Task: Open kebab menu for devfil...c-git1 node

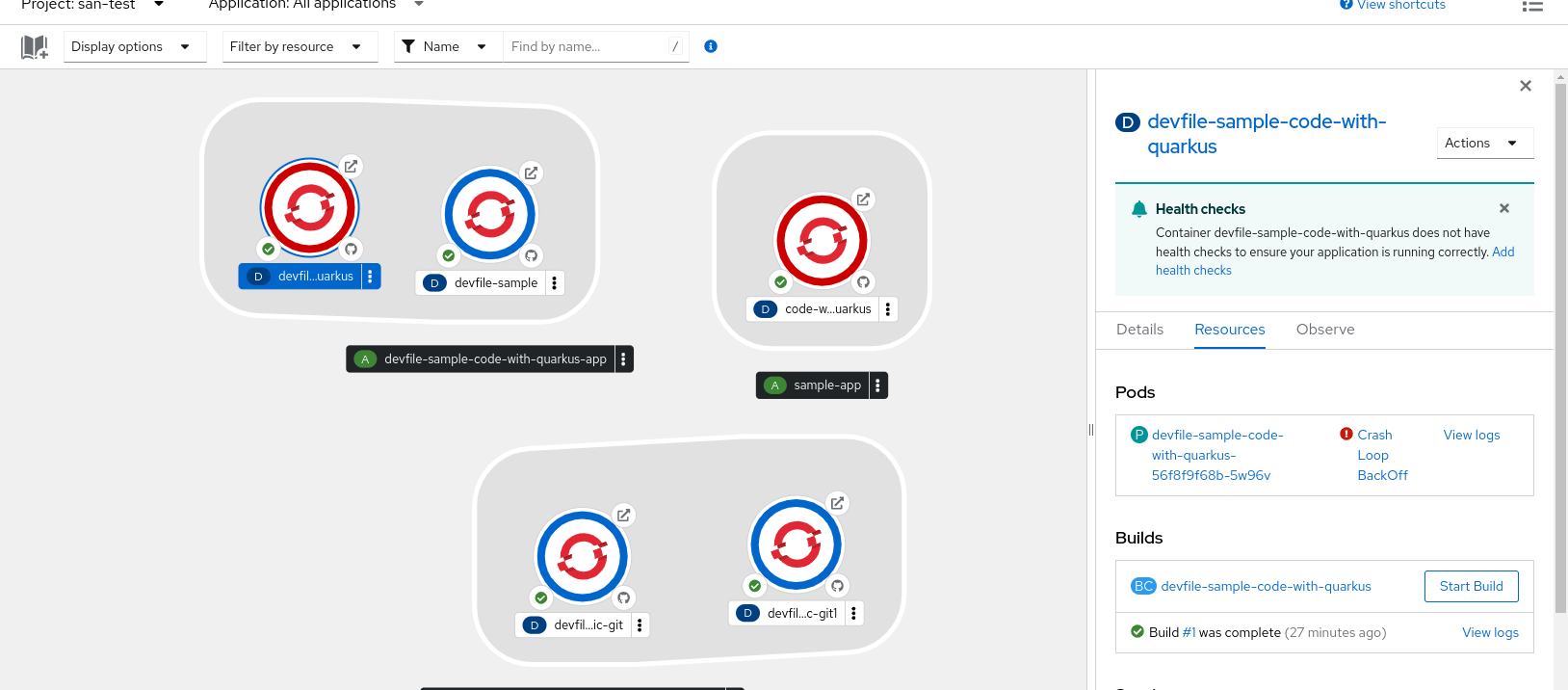Action: (853, 613)
